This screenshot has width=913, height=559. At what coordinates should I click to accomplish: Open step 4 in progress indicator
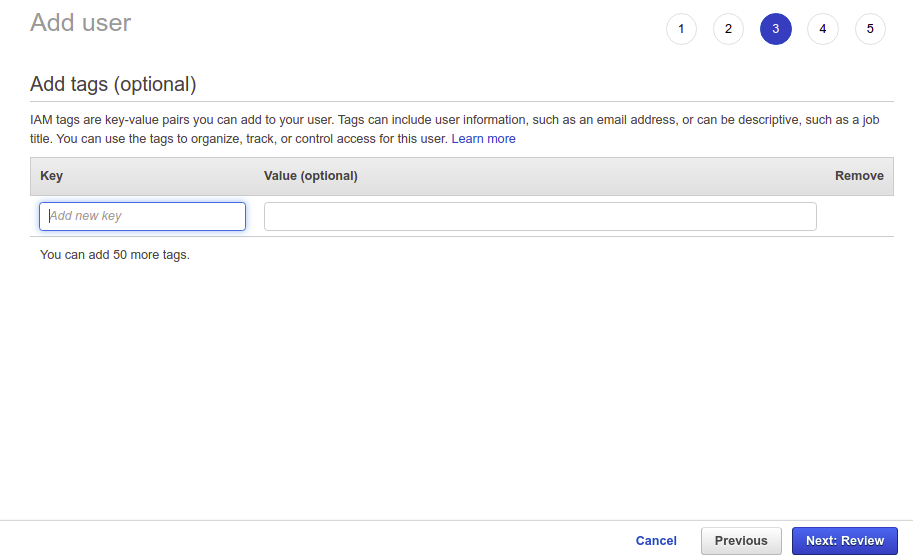coord(823,29)
